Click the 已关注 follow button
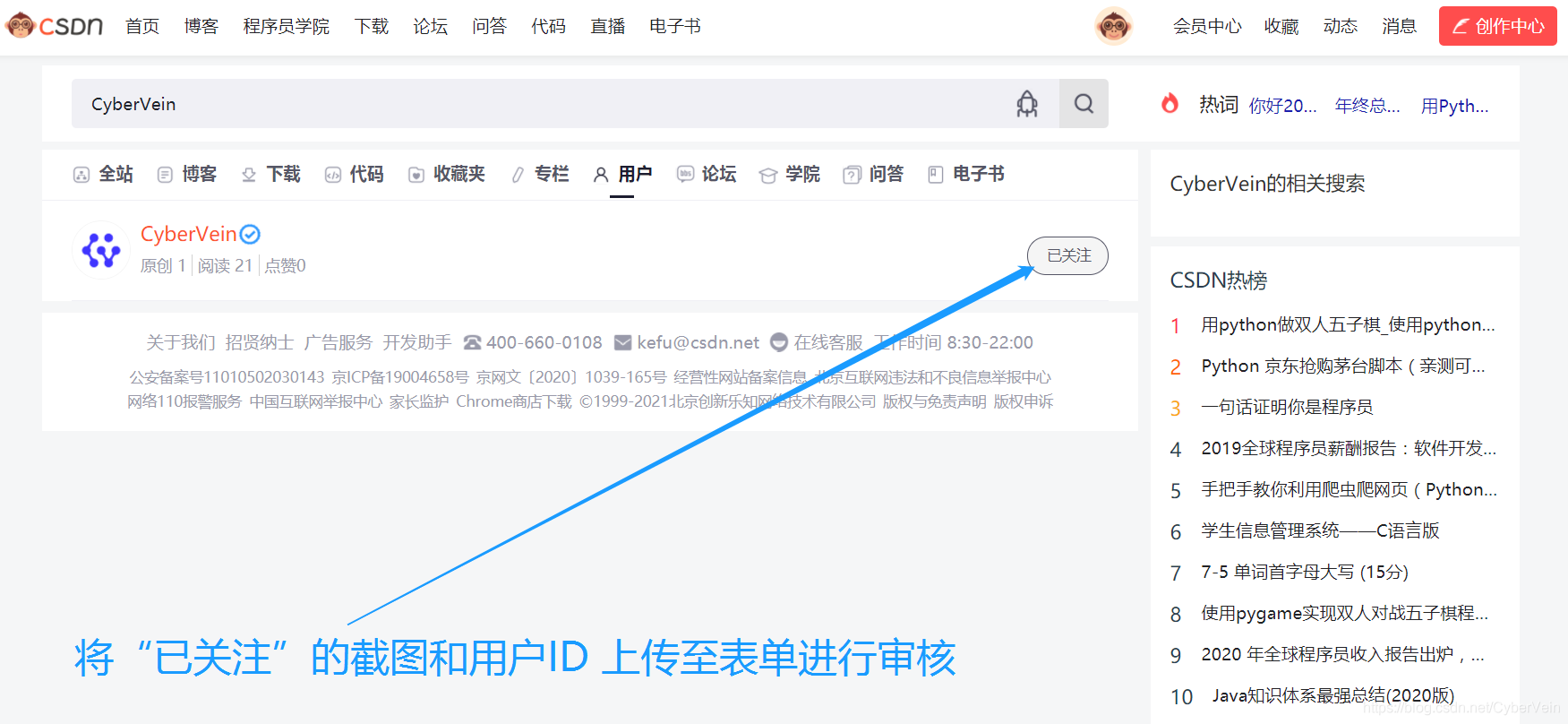Screen dimensions: 1568x724 (x=1067, y=255)
